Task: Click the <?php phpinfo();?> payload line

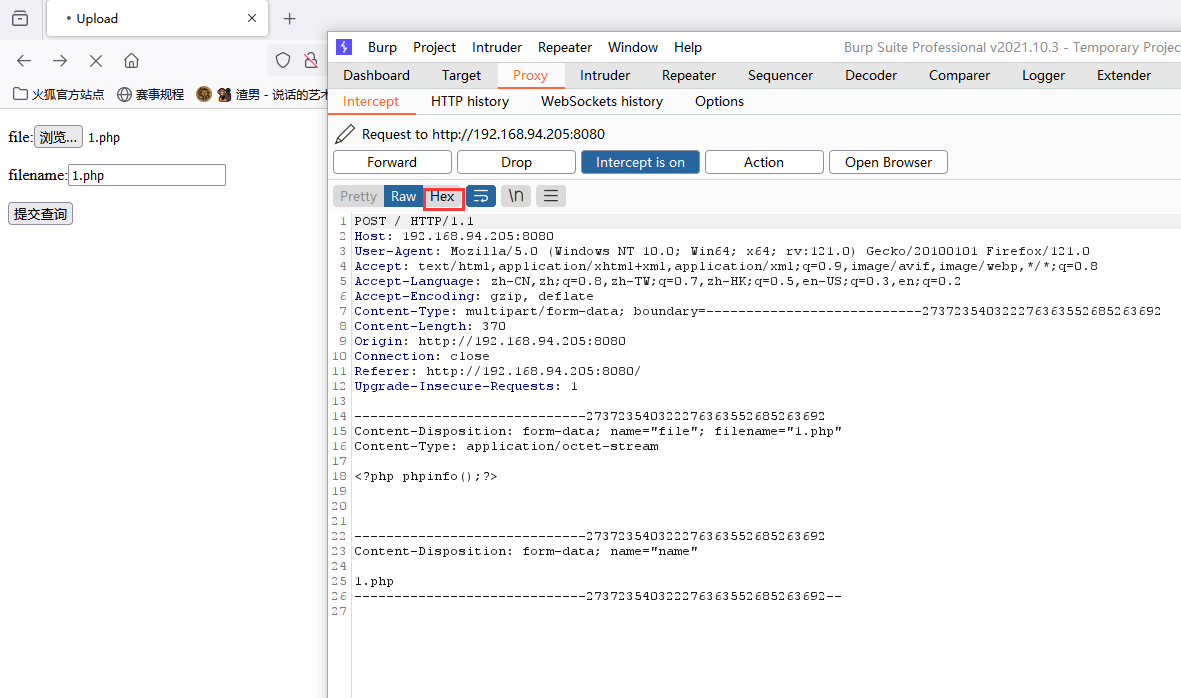Action: coord(426,477)
